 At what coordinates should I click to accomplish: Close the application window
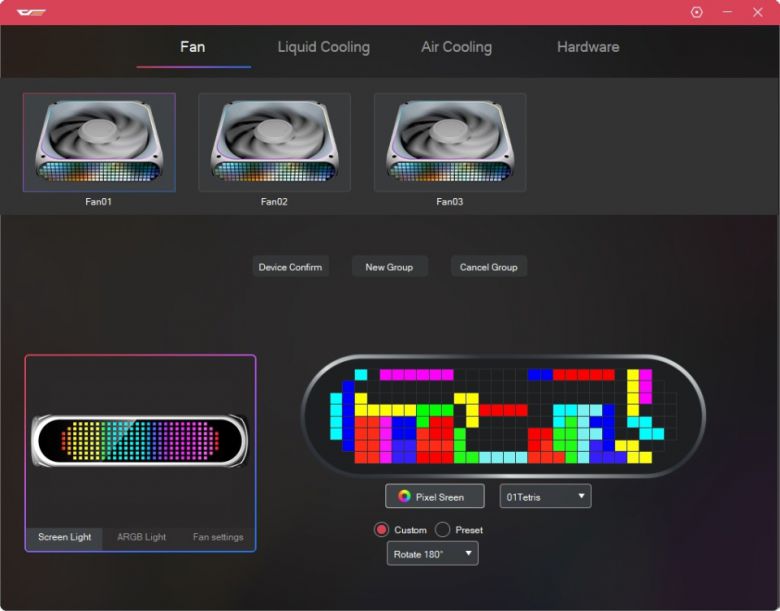[x=757, y=12]
